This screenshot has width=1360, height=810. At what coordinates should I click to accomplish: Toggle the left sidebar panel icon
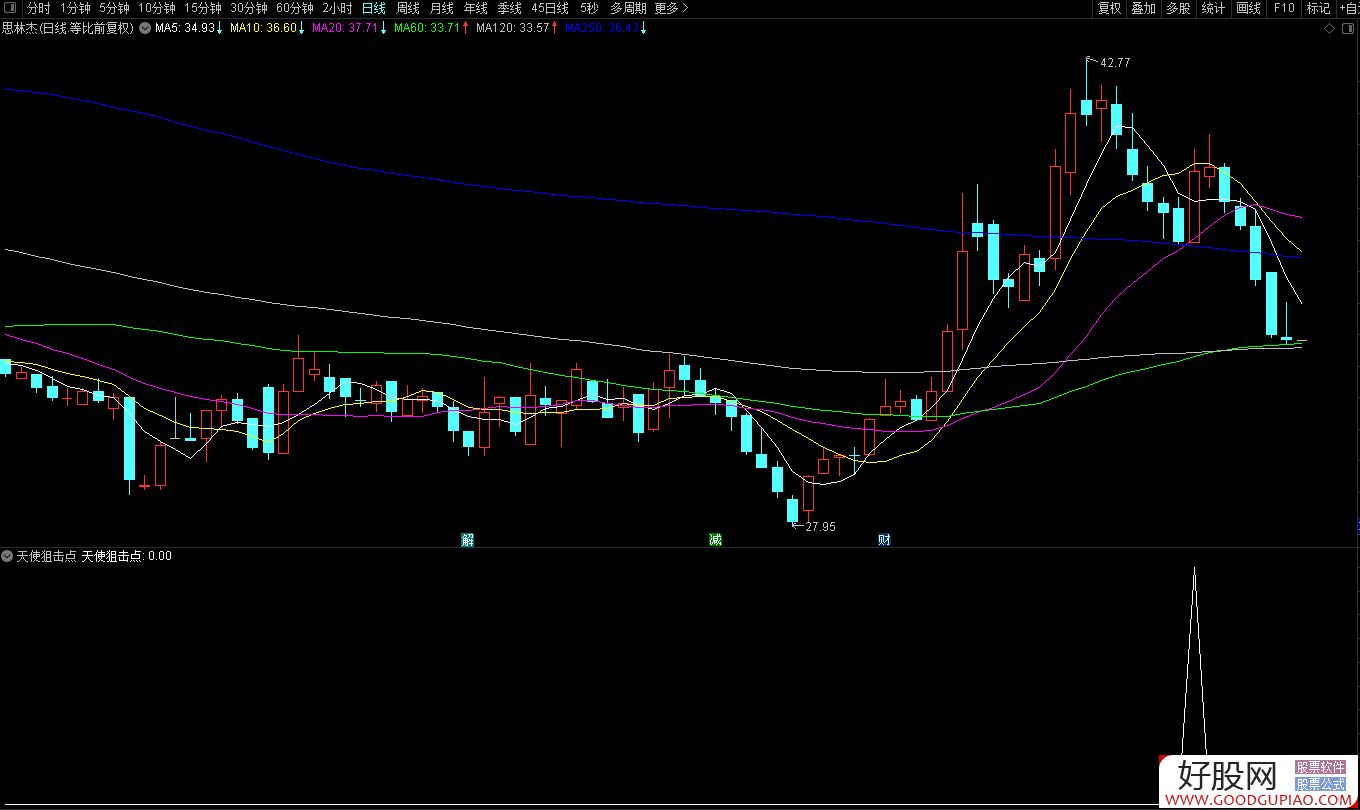coord(10,8)
